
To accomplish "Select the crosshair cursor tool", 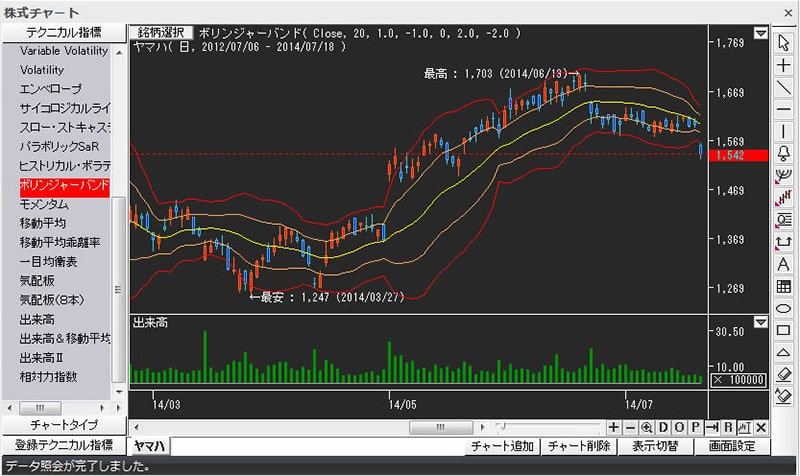I will coord(783,65).
